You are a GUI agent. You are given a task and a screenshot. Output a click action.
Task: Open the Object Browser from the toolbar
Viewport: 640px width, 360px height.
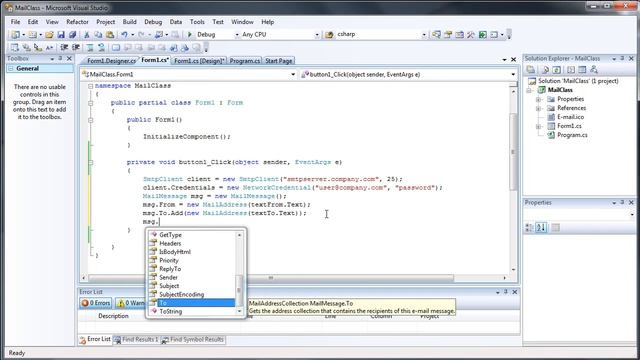(459, 35)
